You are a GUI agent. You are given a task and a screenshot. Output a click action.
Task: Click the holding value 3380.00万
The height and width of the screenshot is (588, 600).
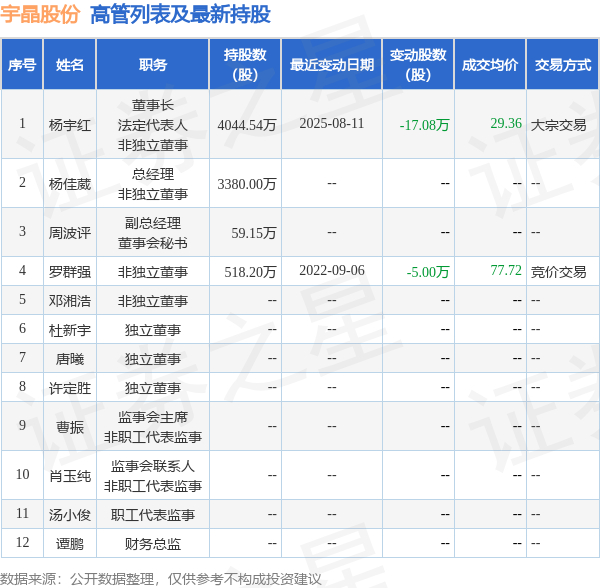(247, 184)
